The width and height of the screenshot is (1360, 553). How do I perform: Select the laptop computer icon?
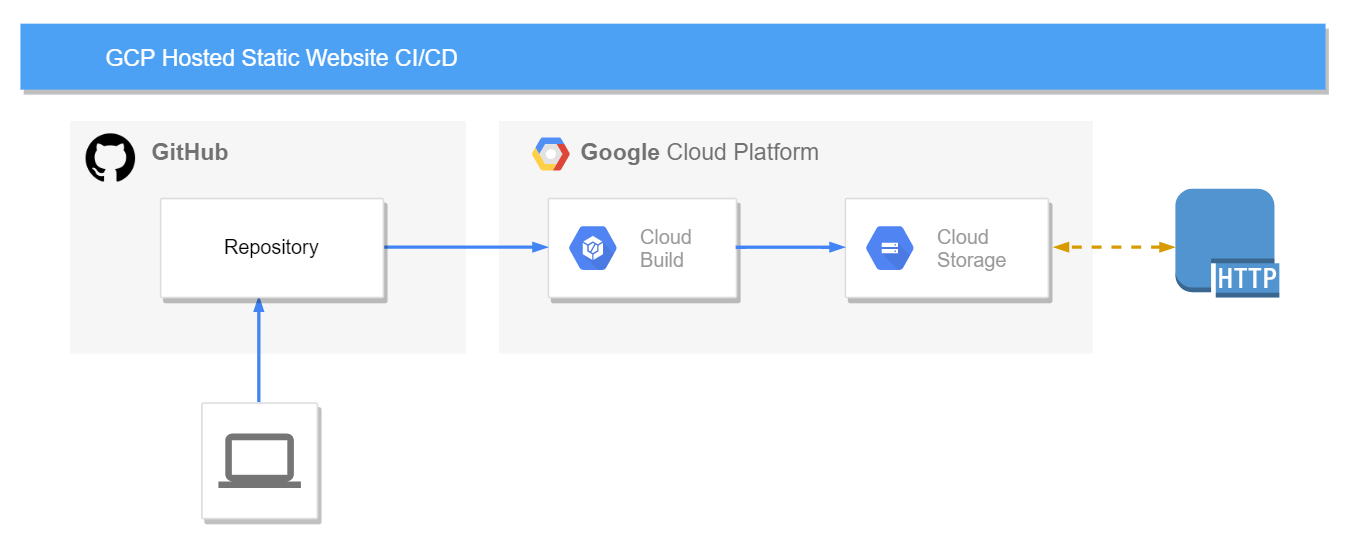(x=260, y=461)
